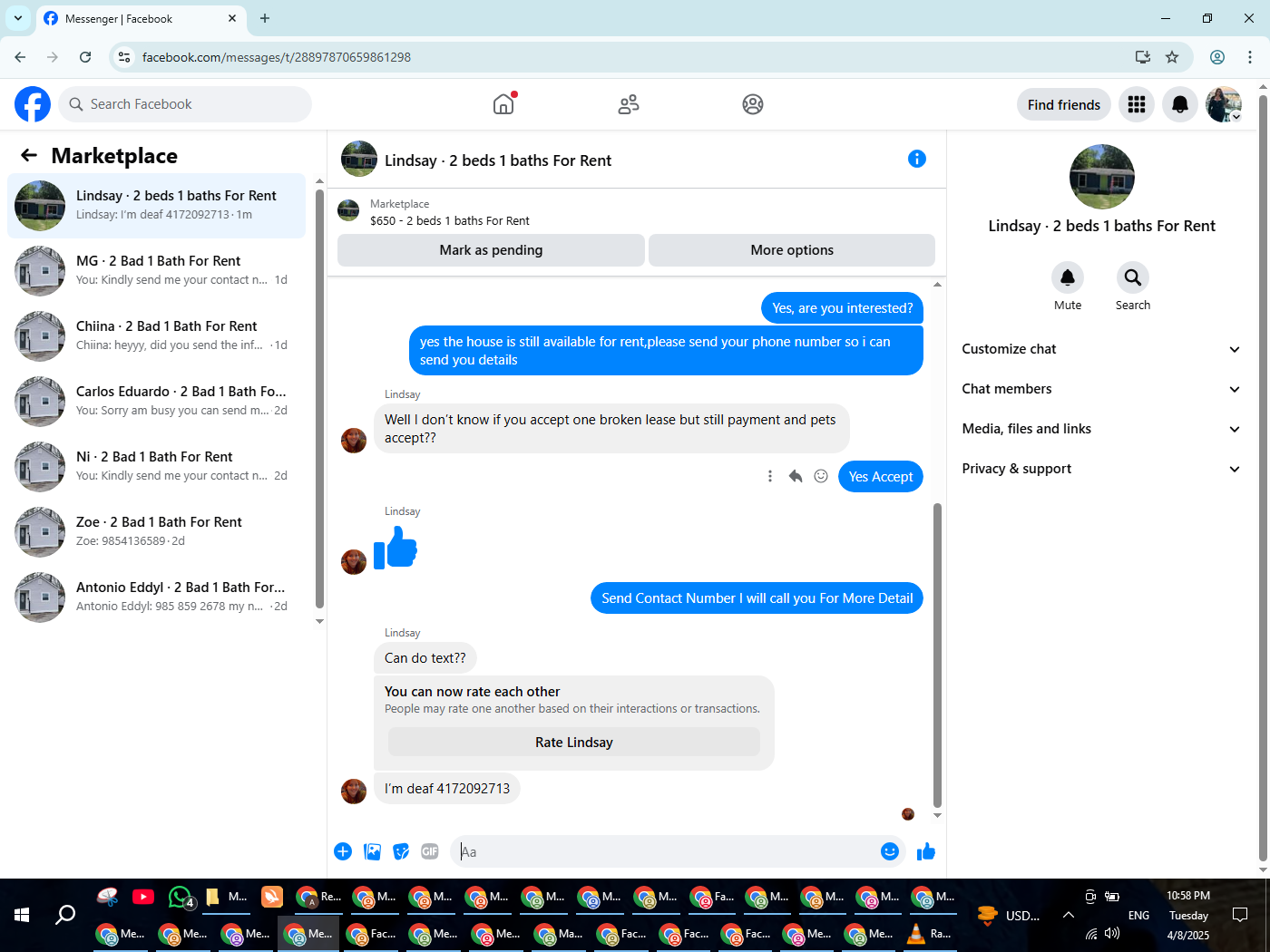Viewport: 1270px width, 952px height.
Task: Click Rate Lindsay button
Action: 574,743
